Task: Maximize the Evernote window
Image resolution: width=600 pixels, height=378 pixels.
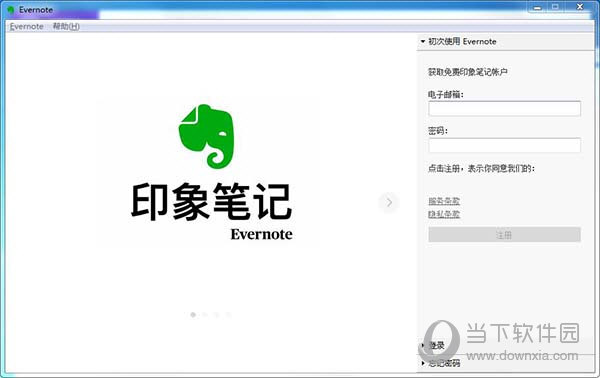Action: pyautogui.click(x=555, y=7)
